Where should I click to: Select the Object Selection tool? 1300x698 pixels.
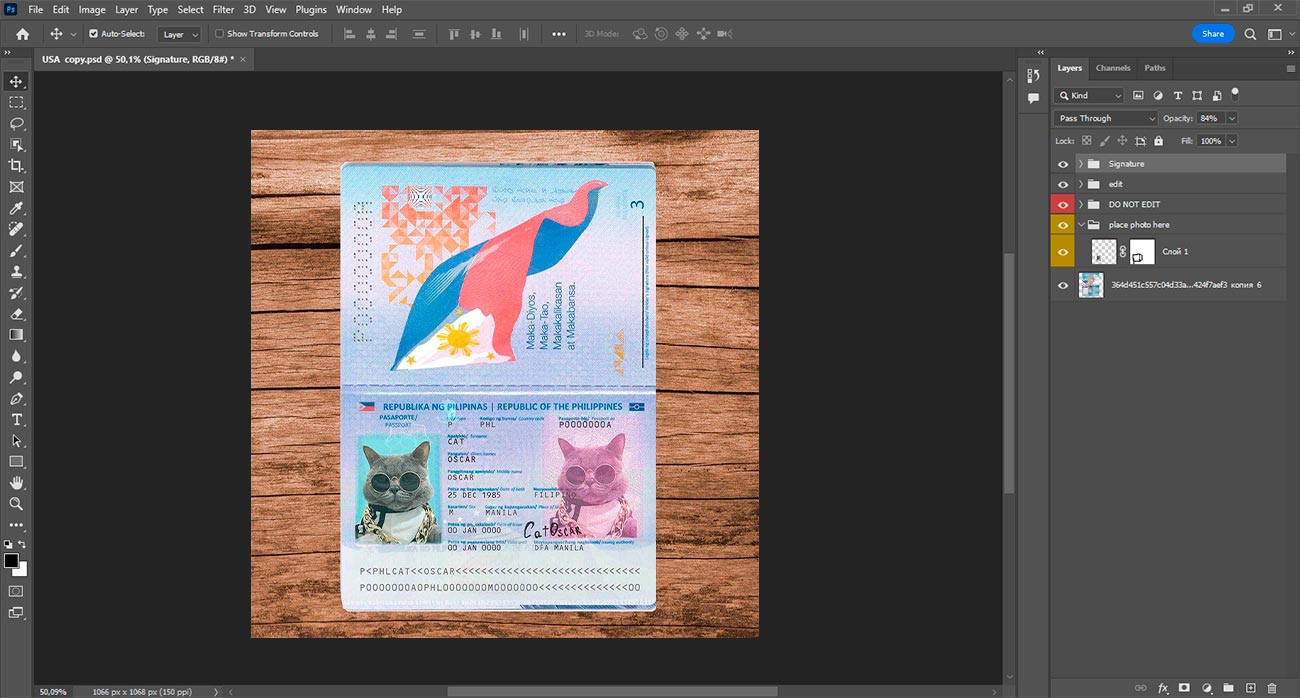pos(16,144)
